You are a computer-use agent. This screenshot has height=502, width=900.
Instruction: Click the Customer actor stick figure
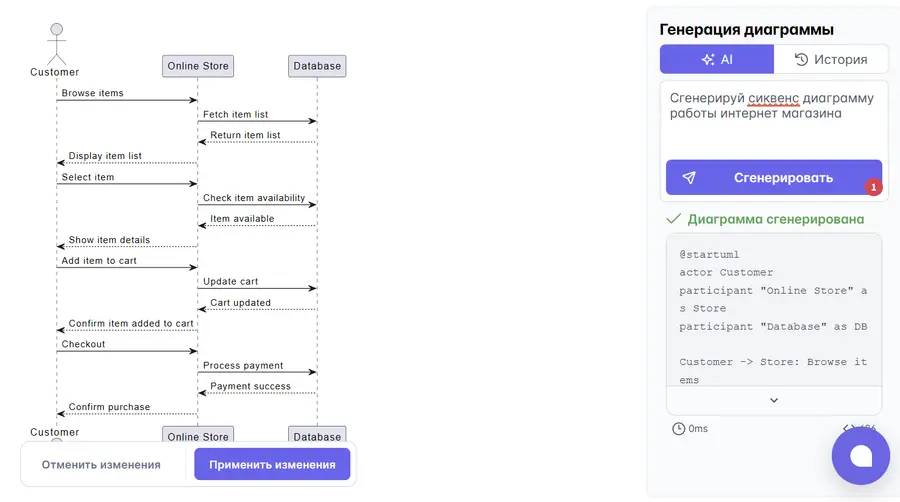[x=56, y=44]
